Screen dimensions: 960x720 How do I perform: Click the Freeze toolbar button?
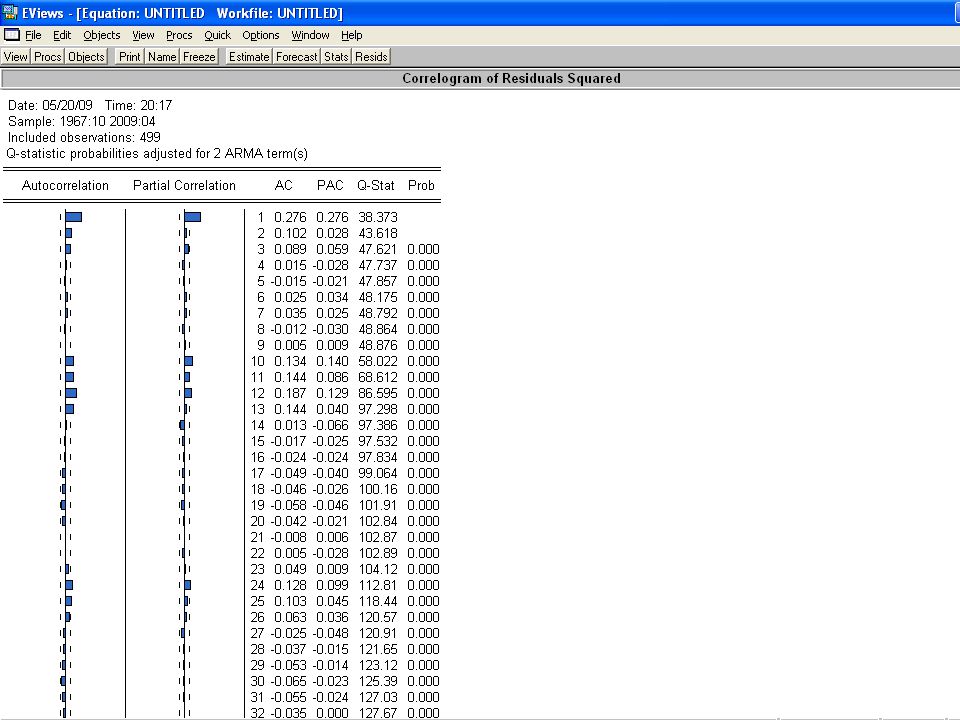(x=199, y=57)
